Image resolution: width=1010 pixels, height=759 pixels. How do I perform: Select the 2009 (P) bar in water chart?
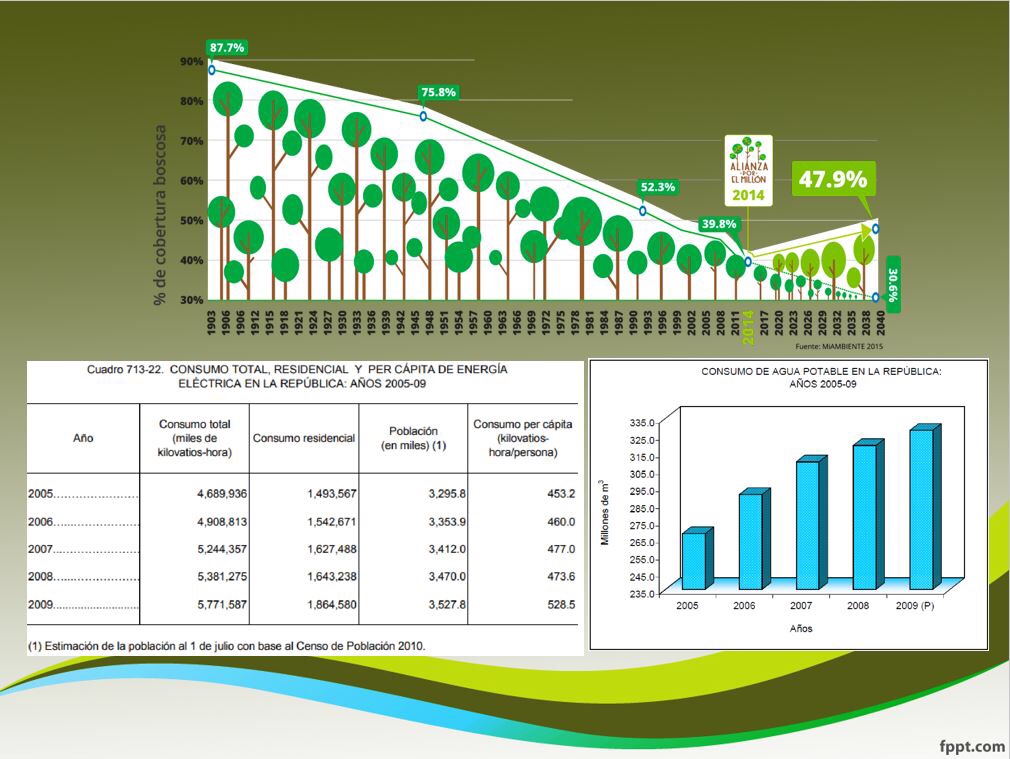coord(922,508)
